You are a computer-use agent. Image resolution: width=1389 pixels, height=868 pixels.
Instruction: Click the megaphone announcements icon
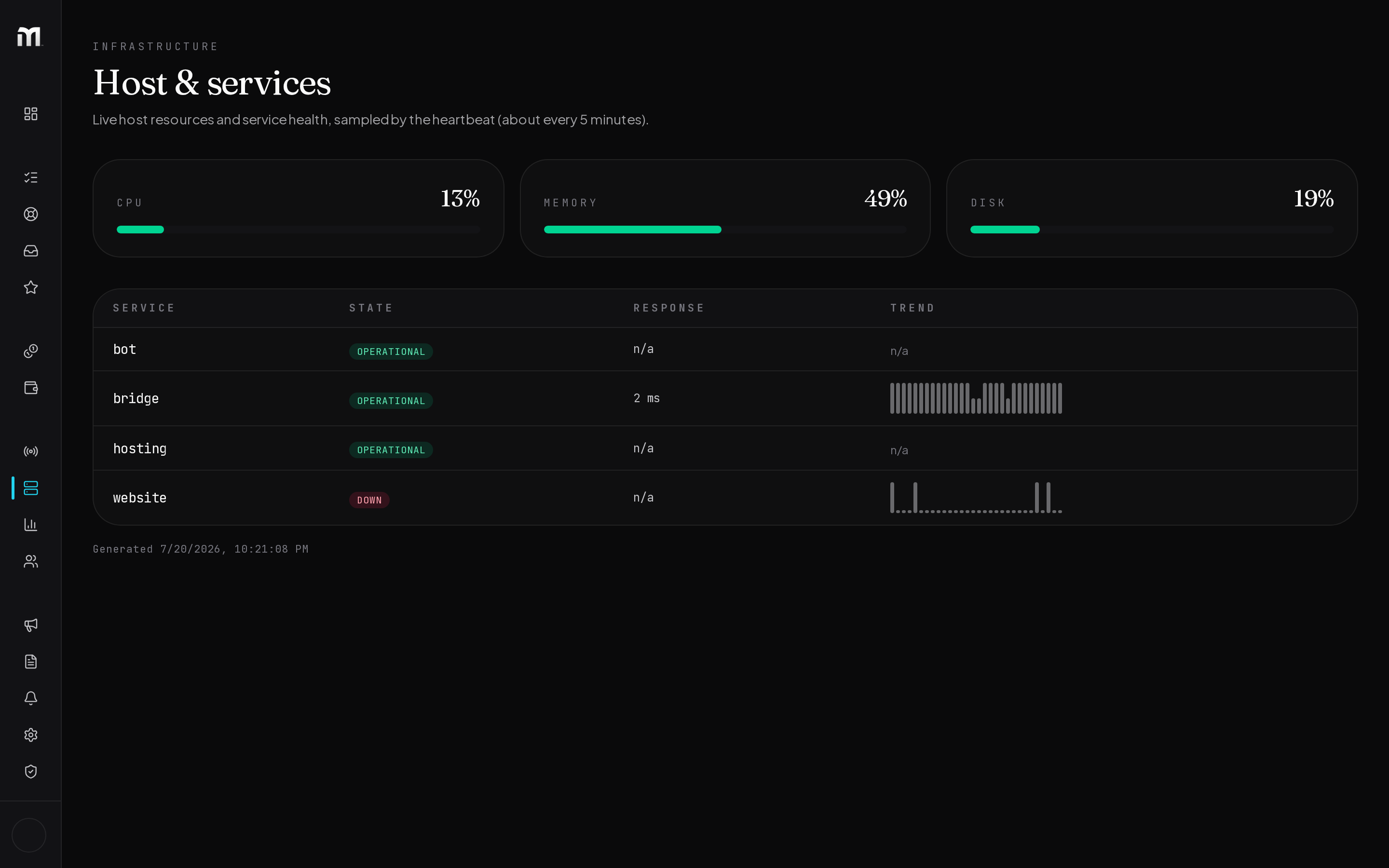[x=31, y=625]
